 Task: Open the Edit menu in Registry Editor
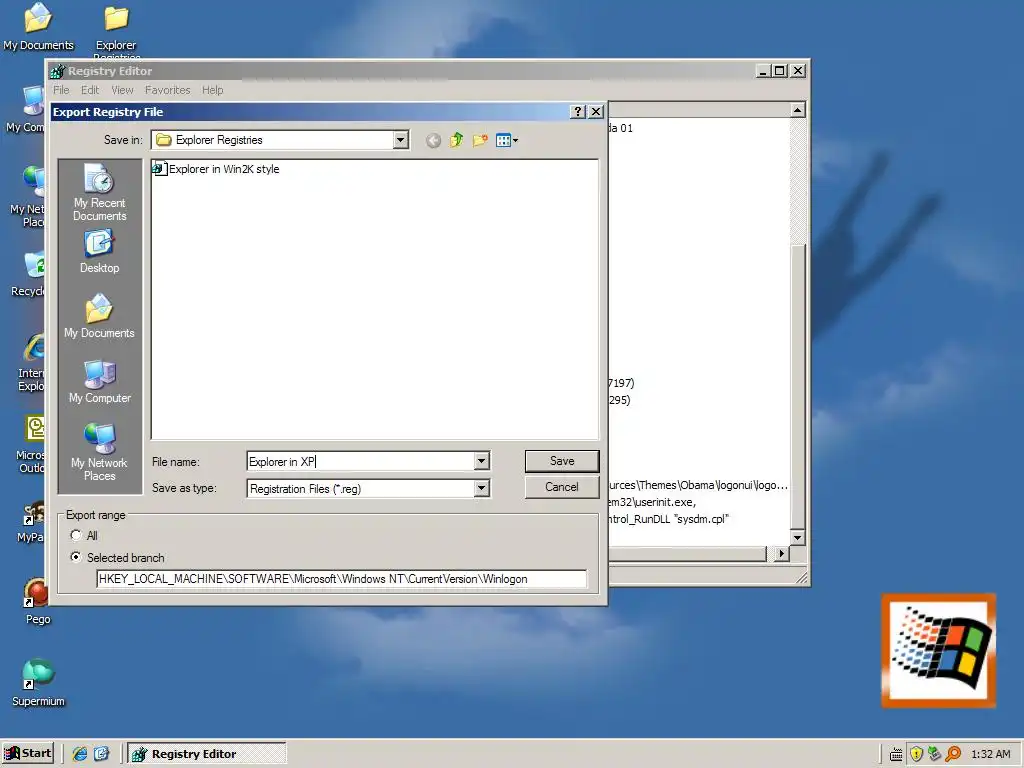pos(90,90)
